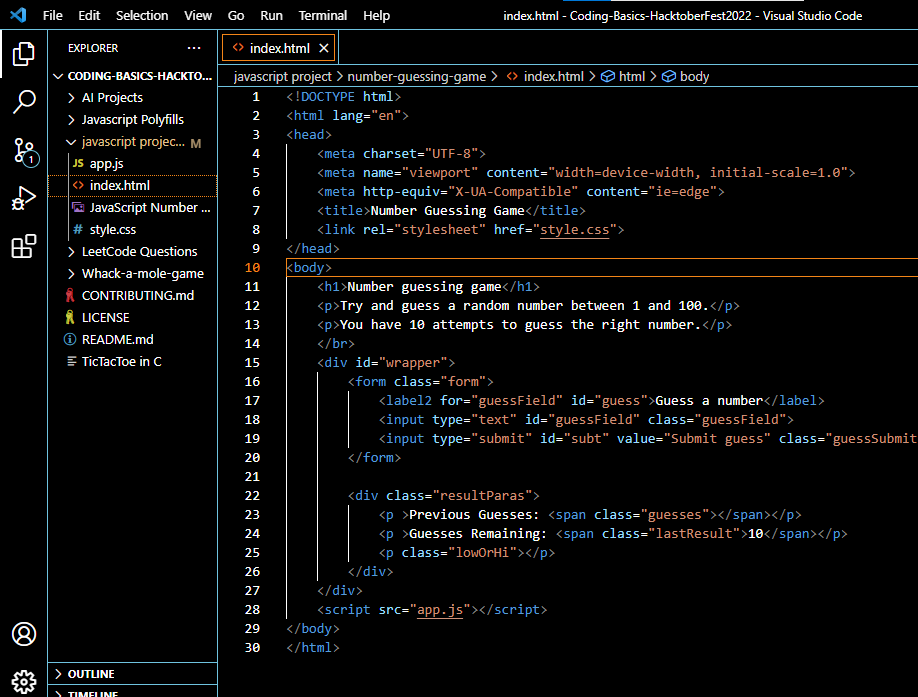Expand the Whack-a-mole-game folder
Screen dimensions: 918x697
click(x=142, y=274)
